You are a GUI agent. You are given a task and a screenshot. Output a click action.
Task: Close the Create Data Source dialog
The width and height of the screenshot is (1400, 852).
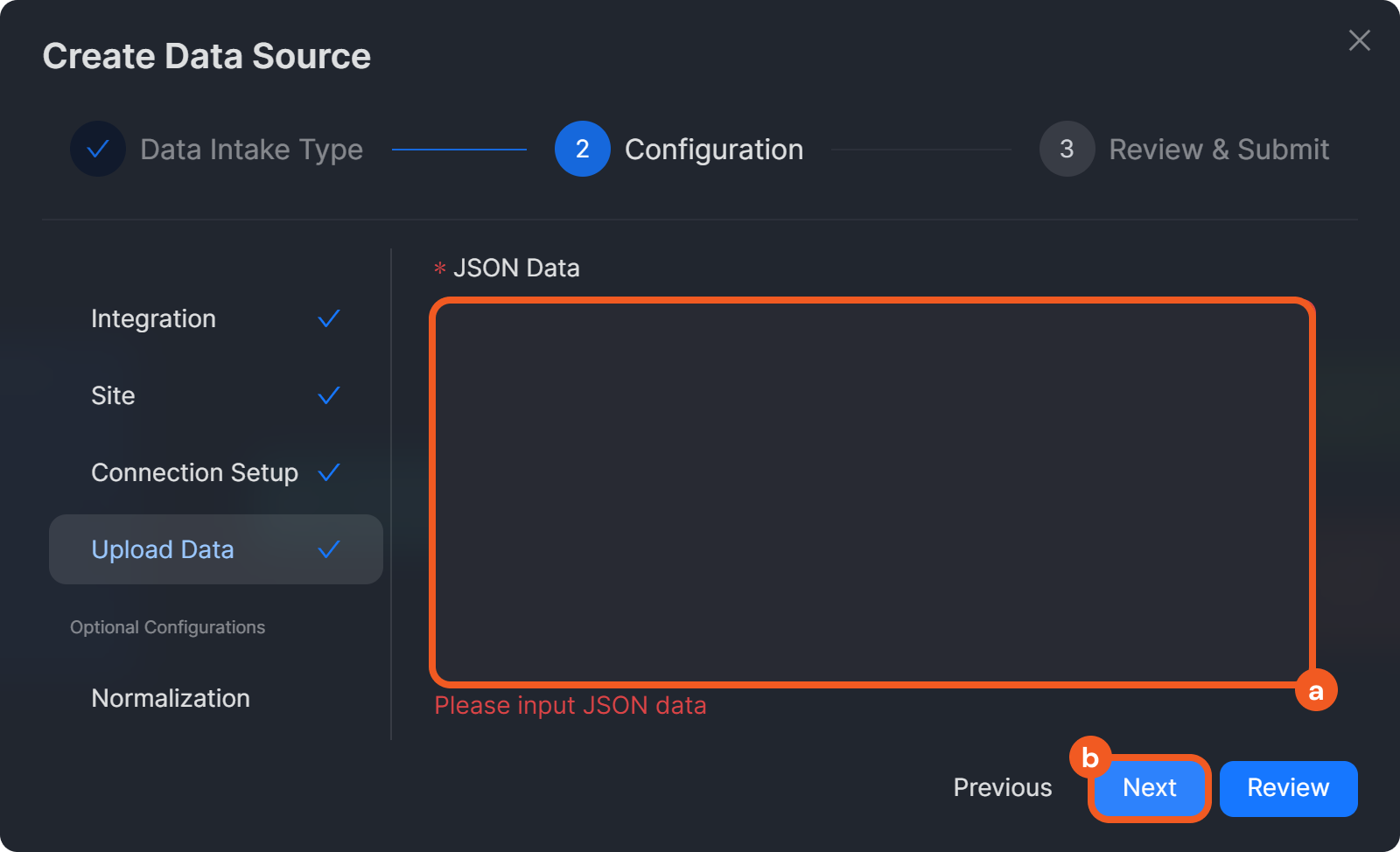[1359, 40]
